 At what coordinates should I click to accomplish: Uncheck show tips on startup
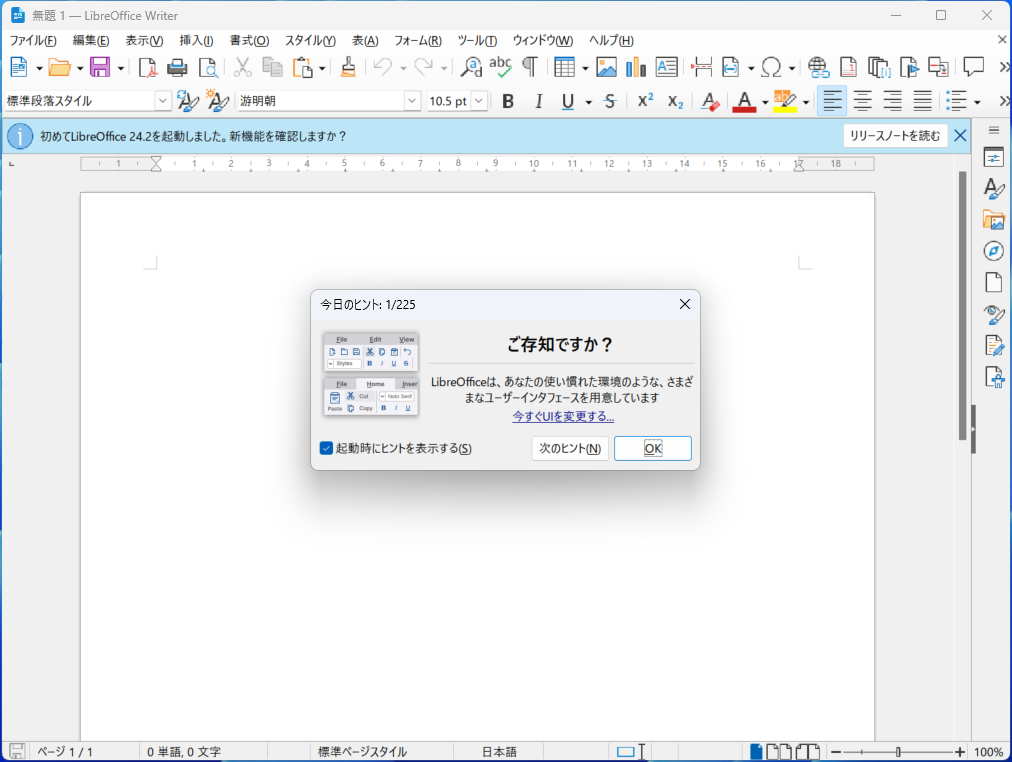pos(325,448)
